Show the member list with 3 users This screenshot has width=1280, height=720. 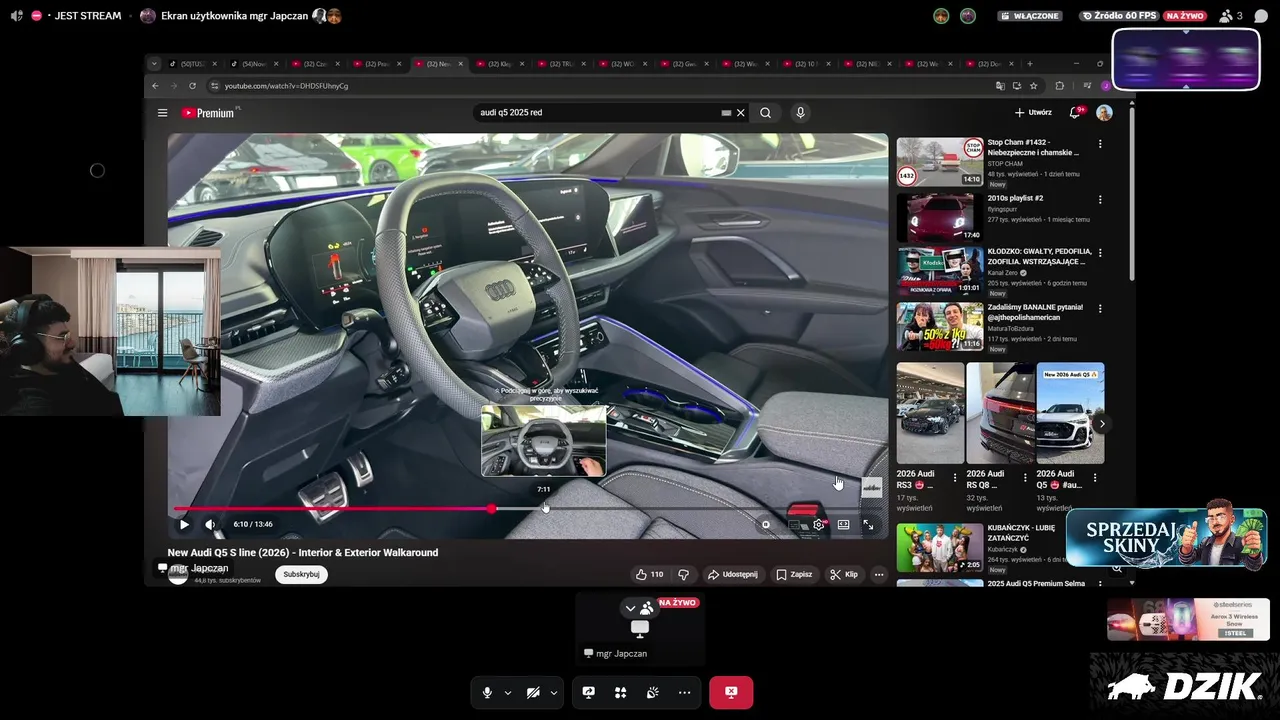point(1231,16)
